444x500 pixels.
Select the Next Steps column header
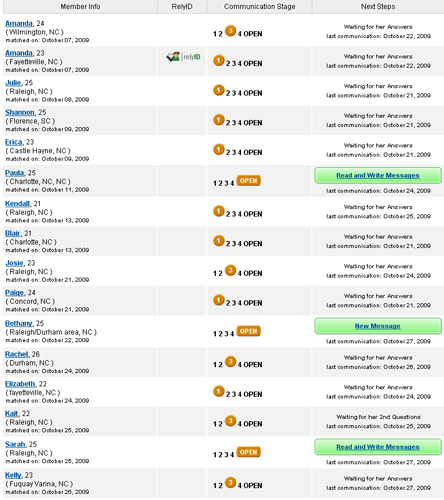[x=378, y=7]
